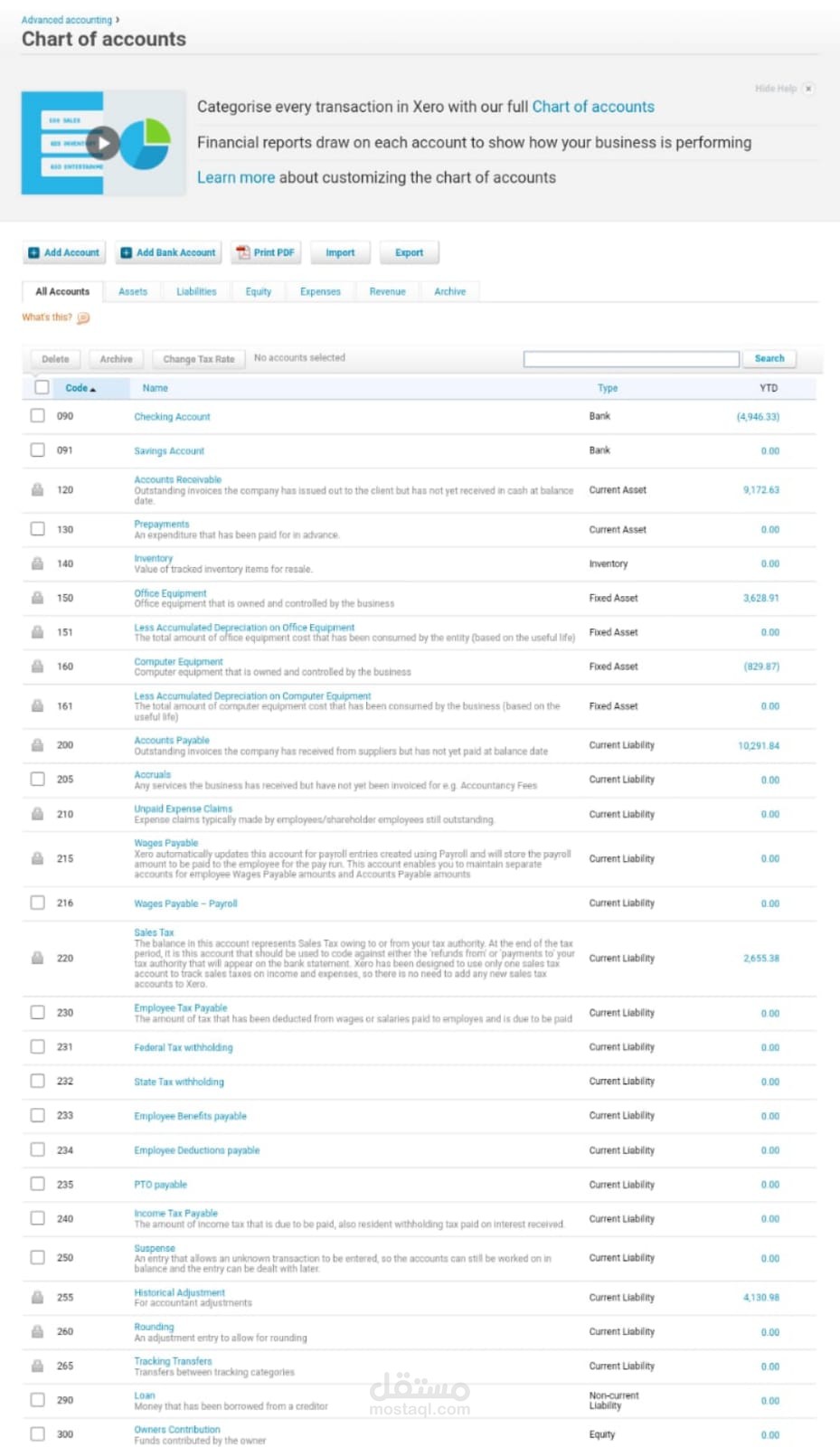840x1447 pixels.
Task: Click lock icon for account 140 Inventory
Action: click(x=38, y=563)
